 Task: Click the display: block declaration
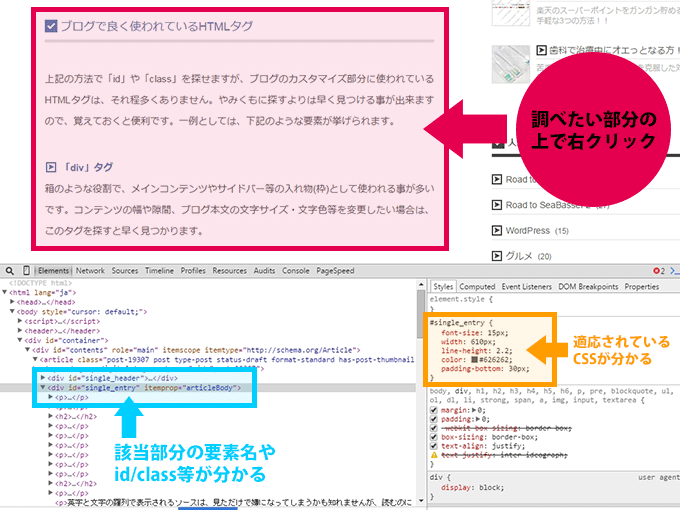click(x=472, y=487)
